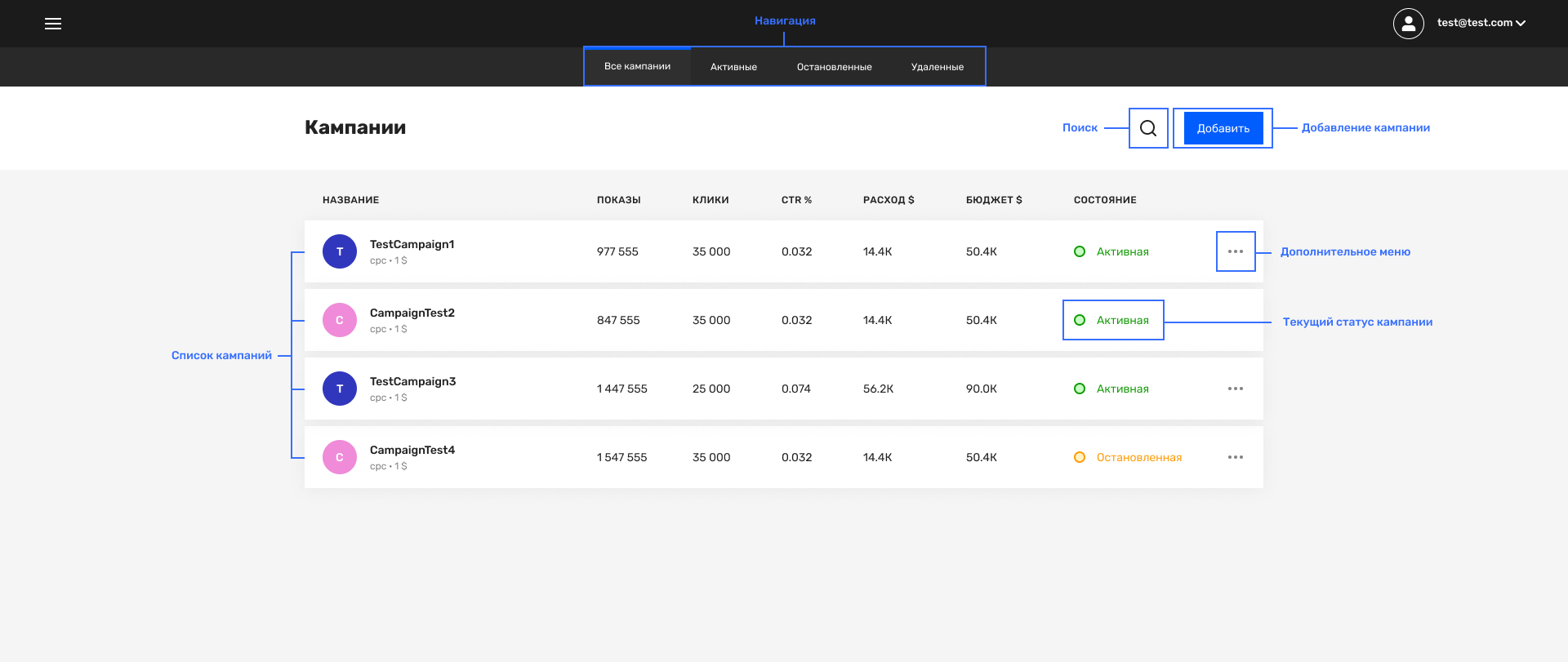Image resolution: width=1568 pixels, height=662 pixels.
Task: Click the Остановленная status of CampaignTest4
Action: [1128, 457]
